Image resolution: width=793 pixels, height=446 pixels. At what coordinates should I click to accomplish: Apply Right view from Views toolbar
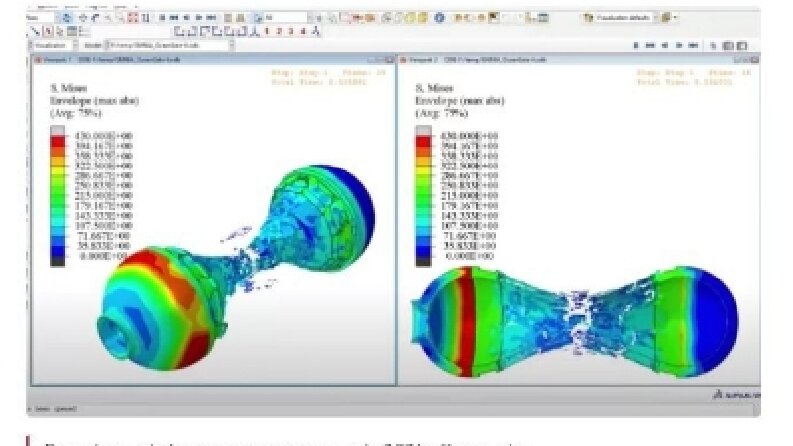[241, 31]
